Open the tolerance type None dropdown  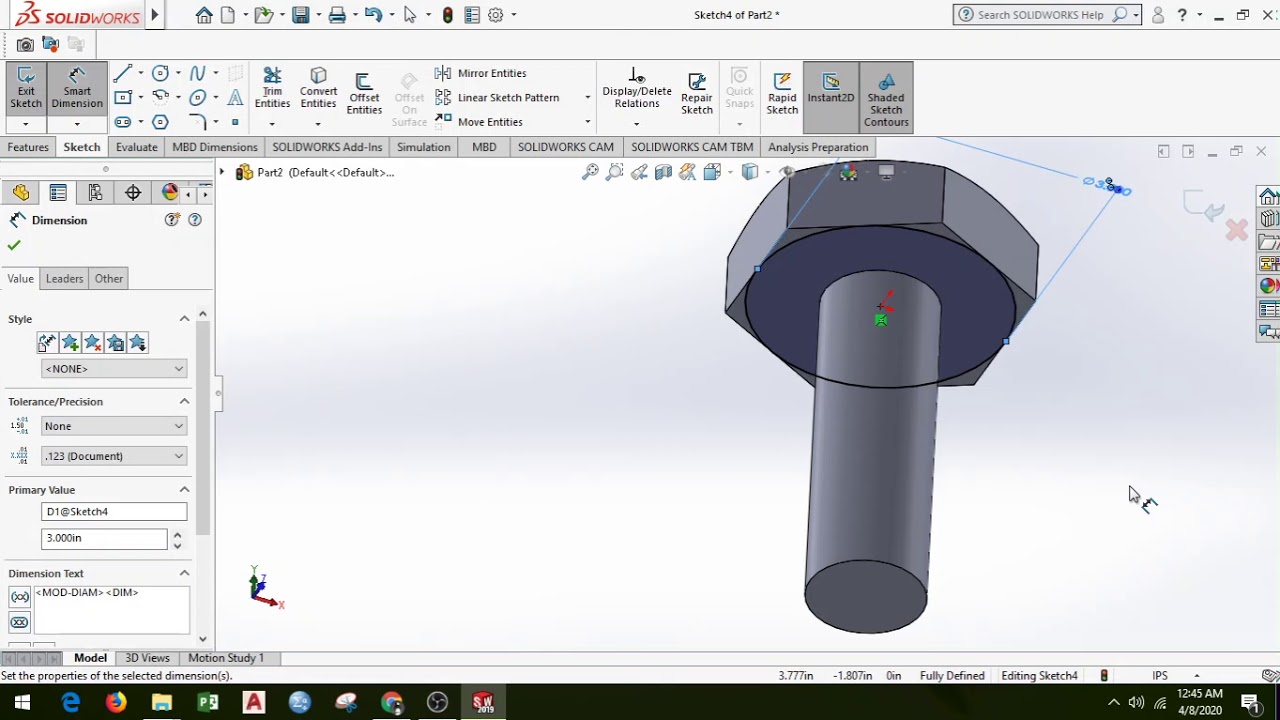114,426
